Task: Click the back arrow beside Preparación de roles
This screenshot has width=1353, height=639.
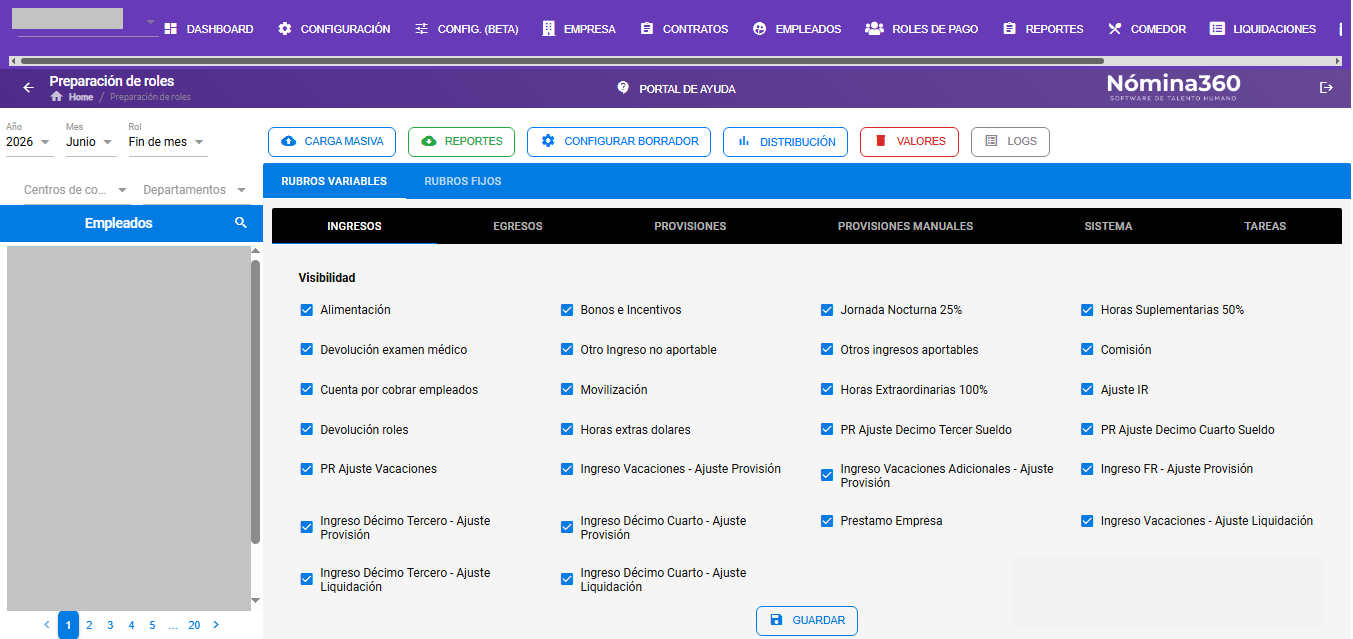Action: click(x=28, y=88)
